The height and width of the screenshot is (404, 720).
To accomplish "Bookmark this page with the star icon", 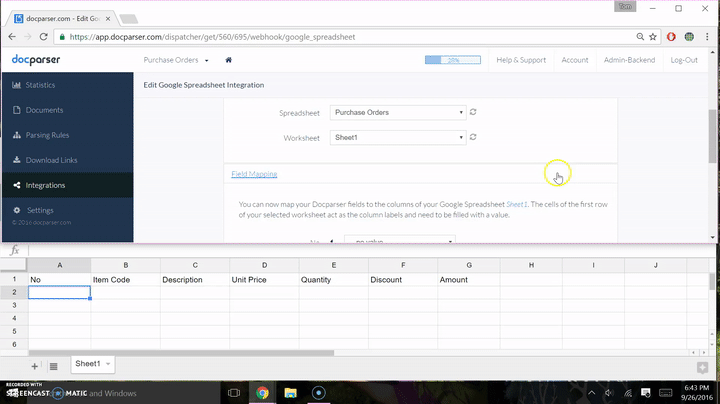I will 654,37.
